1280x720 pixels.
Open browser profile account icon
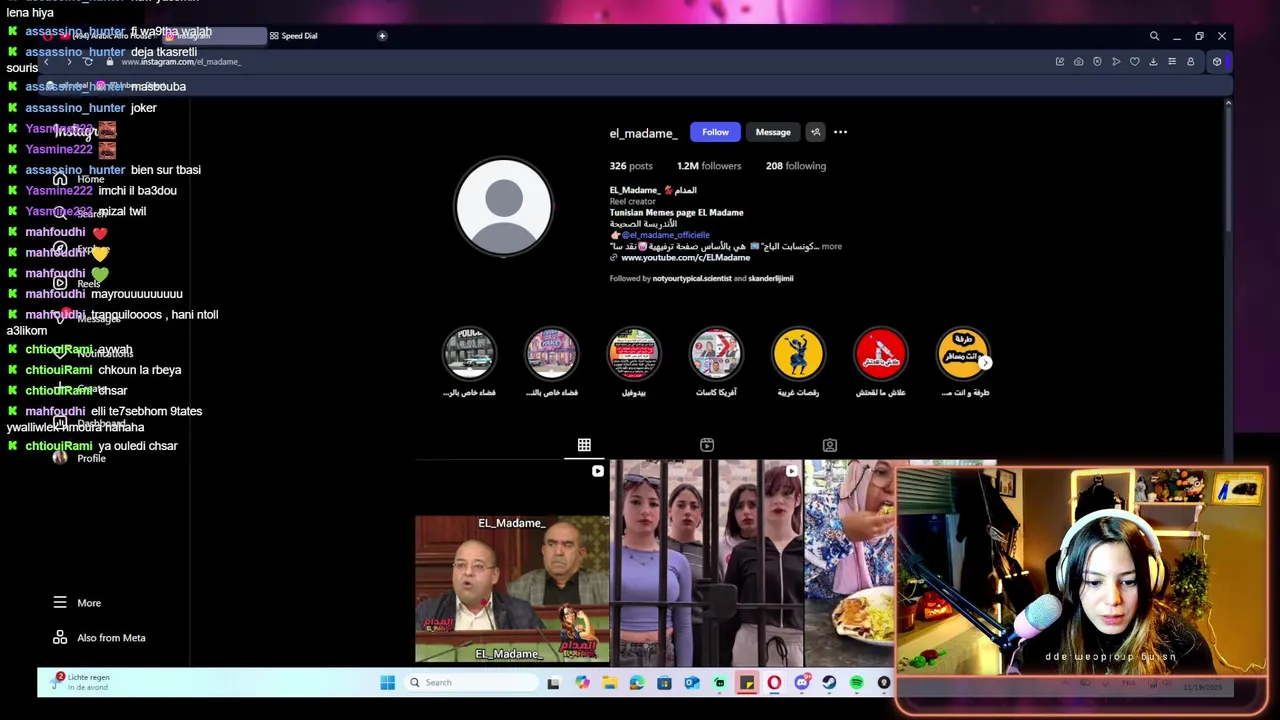pyautogui.click(x=1190, y=62)
